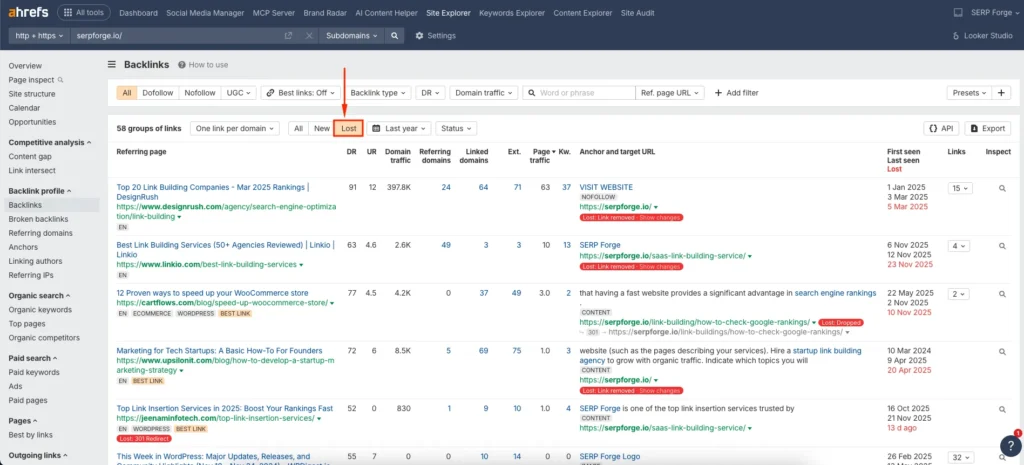Click the API button
This screenshot has height=465, width=1024.
click(941, 129)
